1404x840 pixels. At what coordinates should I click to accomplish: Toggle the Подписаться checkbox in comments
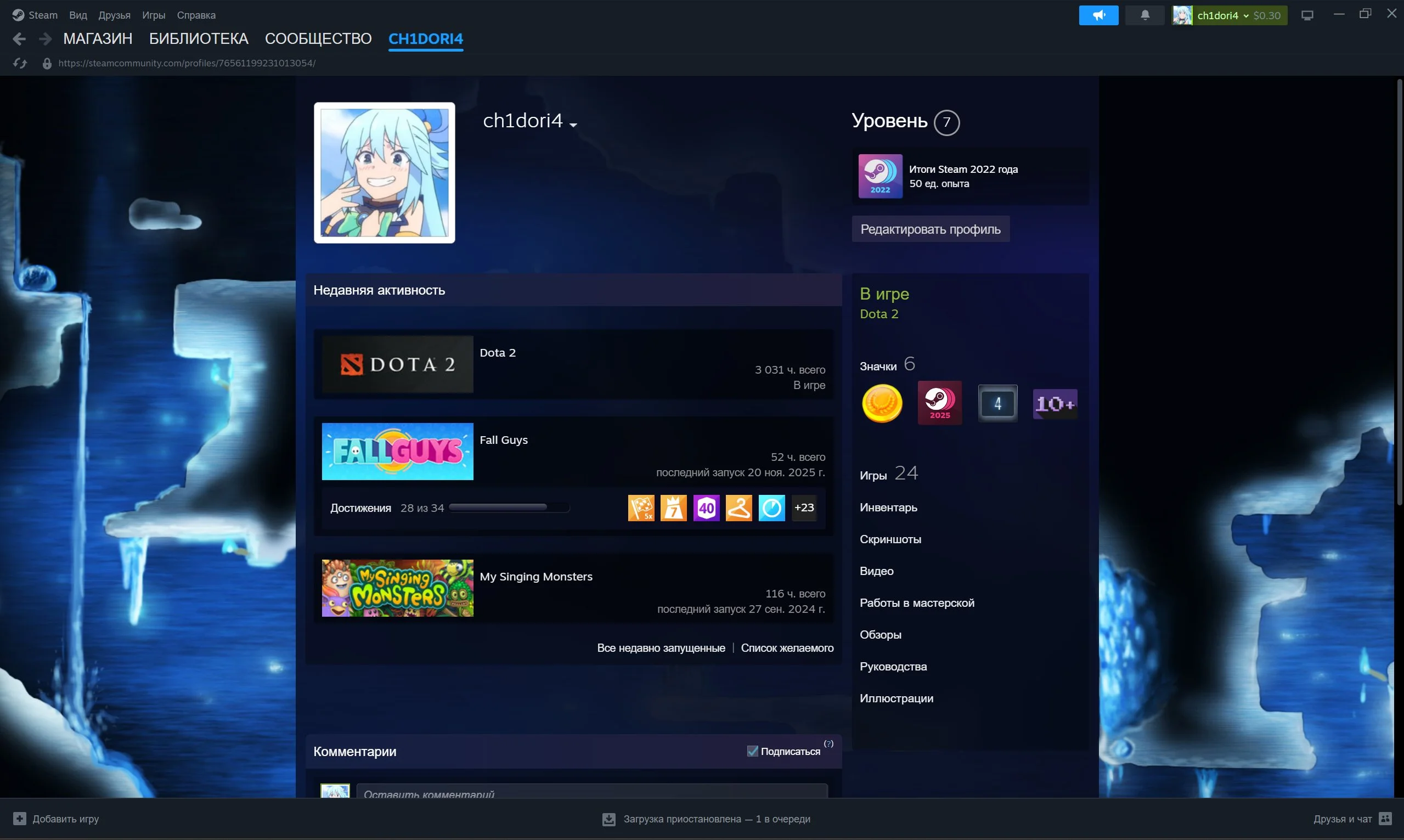tap(752, 751)
